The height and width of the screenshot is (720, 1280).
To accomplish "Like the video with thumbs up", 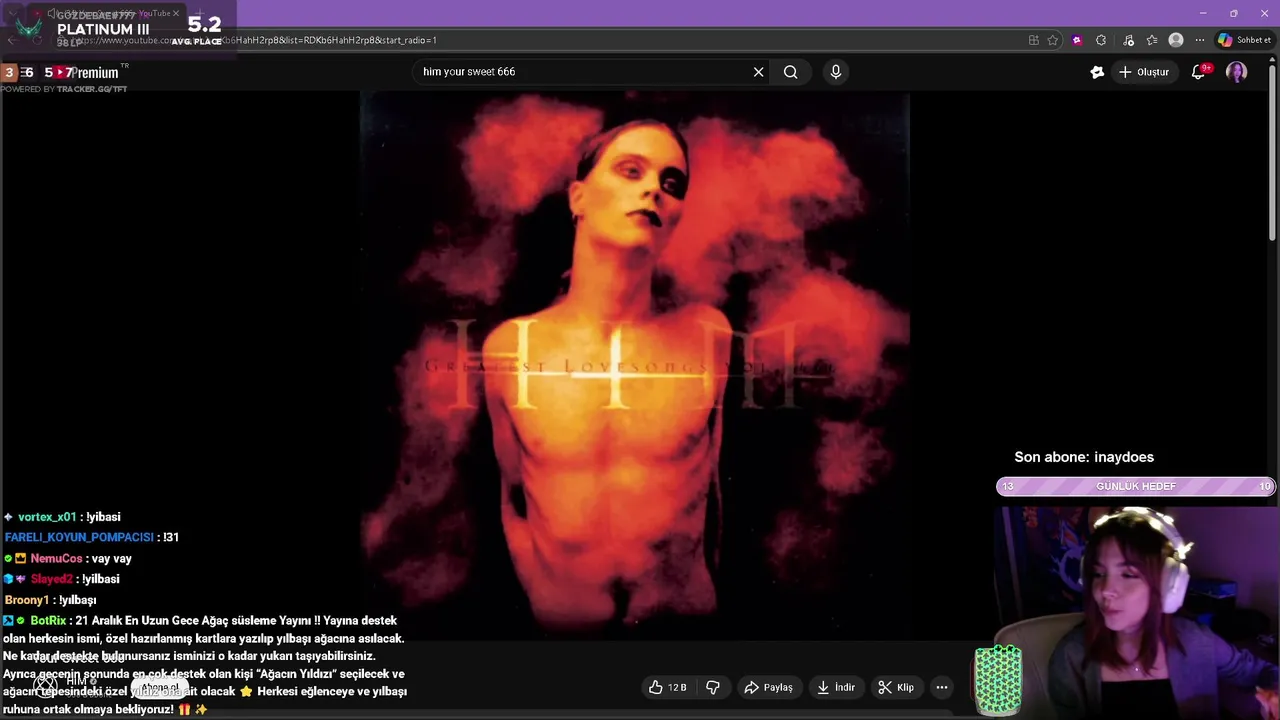I will click(x=667, y=687).
